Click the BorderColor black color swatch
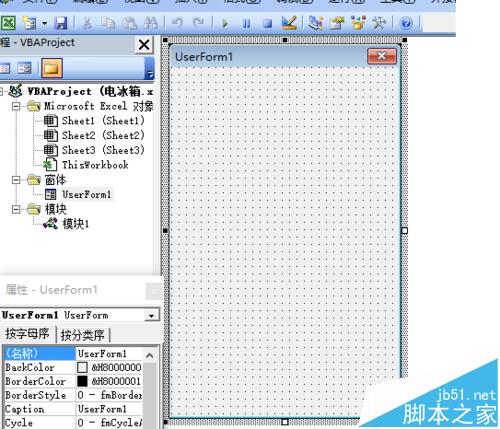 (82, 381)
